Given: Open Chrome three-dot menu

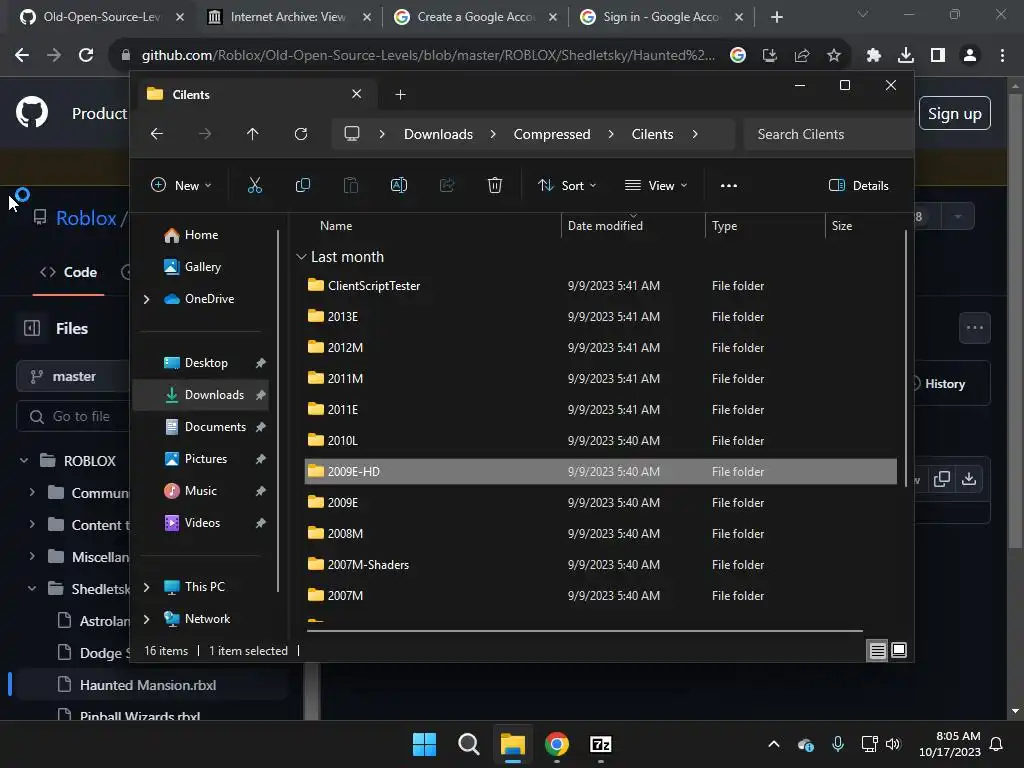Looking at the screenshot, I should pos(1002,56).
